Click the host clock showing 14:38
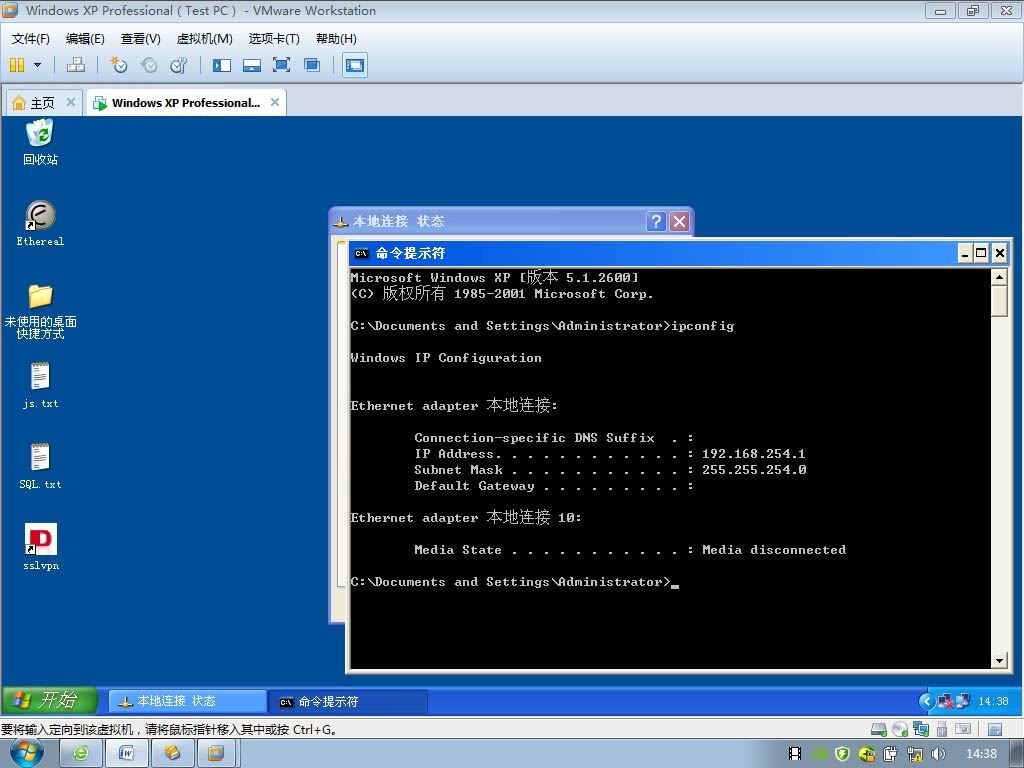Screen dimensions: 1024x768 [982, 754]
